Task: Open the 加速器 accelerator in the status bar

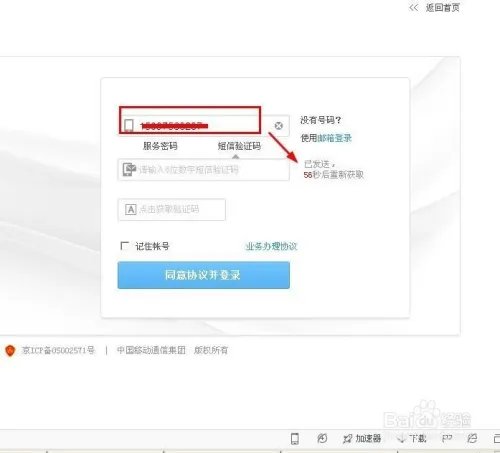Action: 362,438
